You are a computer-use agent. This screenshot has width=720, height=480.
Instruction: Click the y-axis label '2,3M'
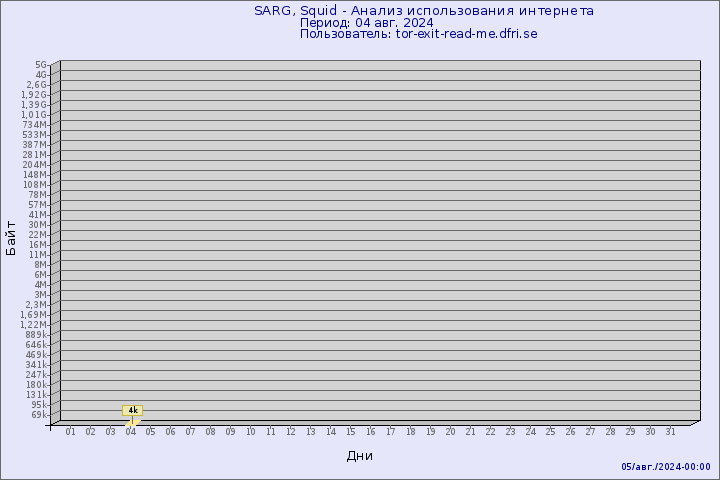tap(36, 305)
